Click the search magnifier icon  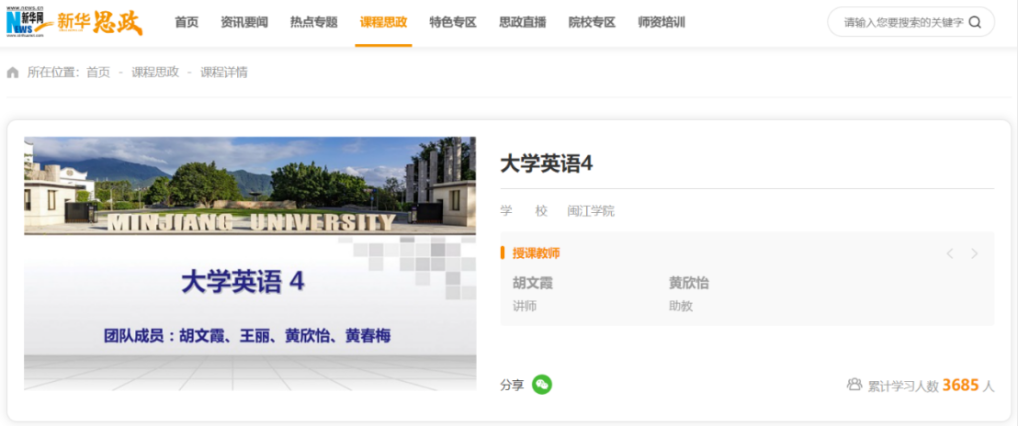pos(975,23)
